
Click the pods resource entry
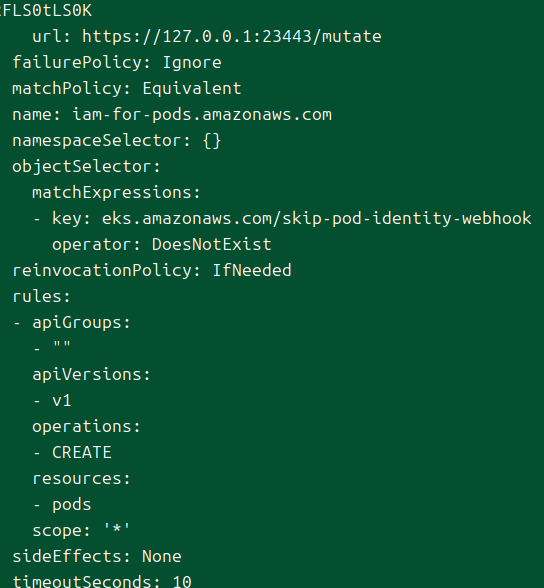72,505
